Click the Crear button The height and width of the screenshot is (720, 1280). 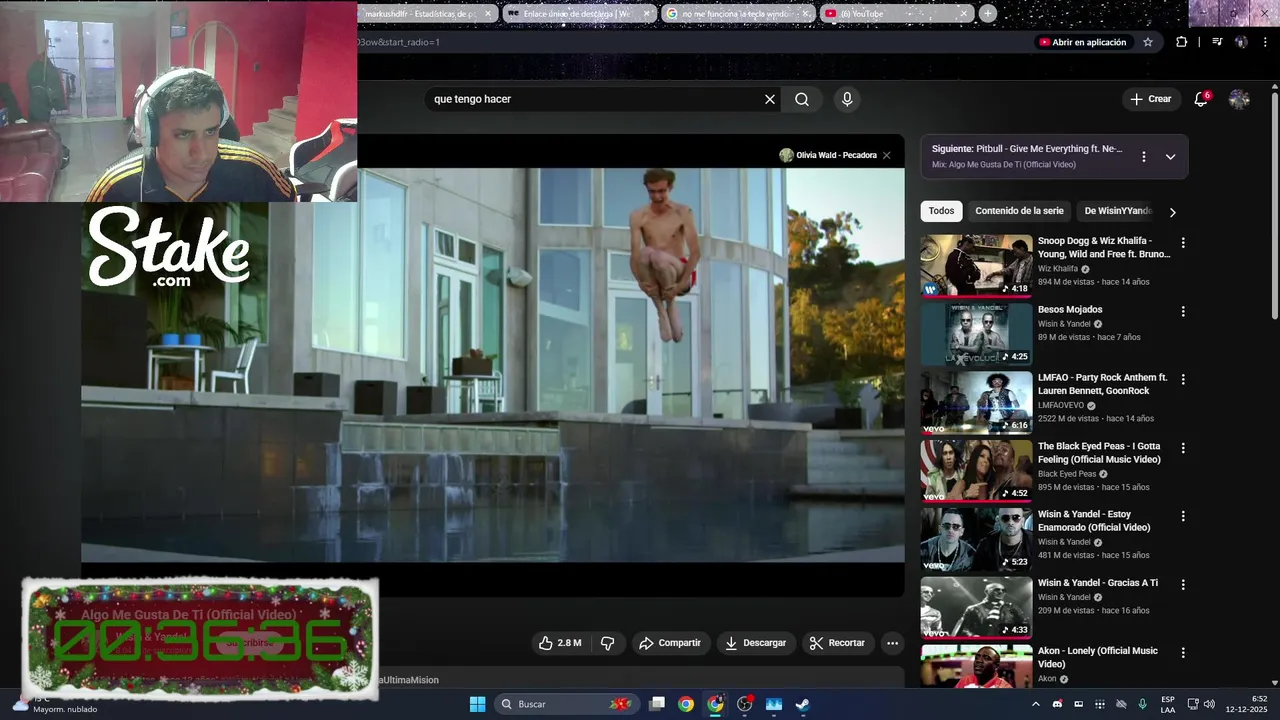point(1151,99)
